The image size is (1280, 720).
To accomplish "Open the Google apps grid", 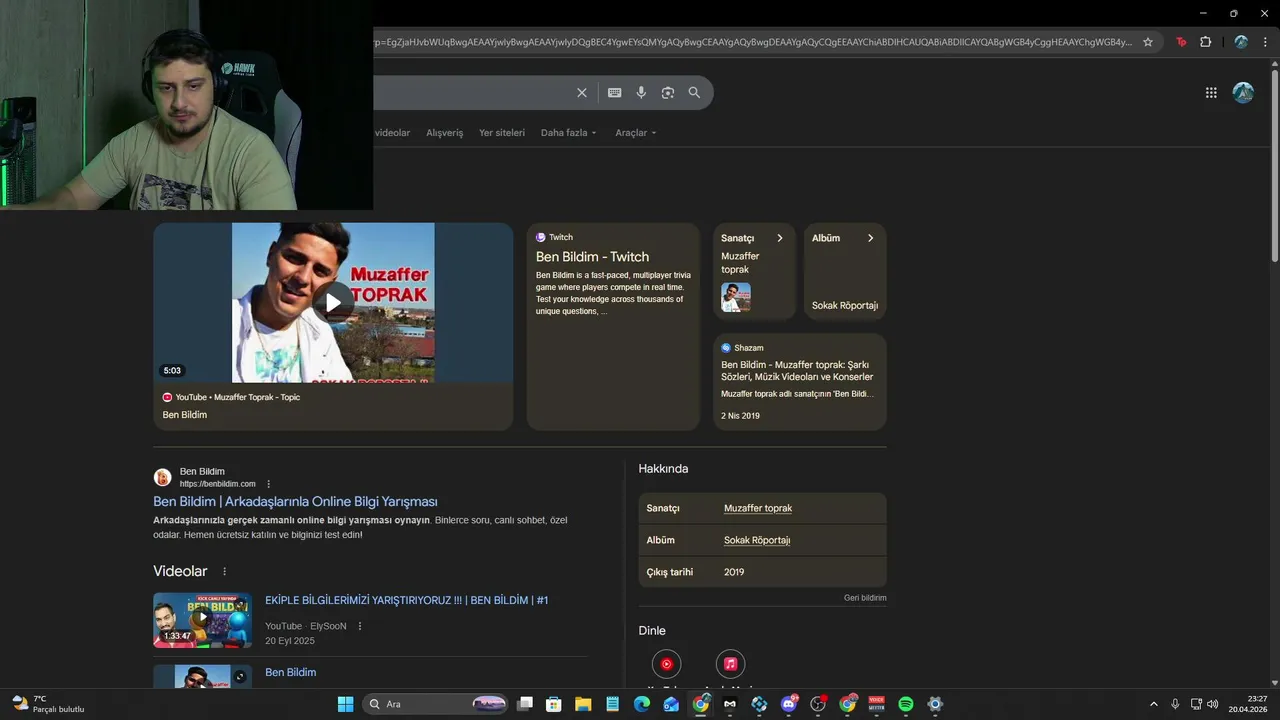I will (x=1211, y=92).
